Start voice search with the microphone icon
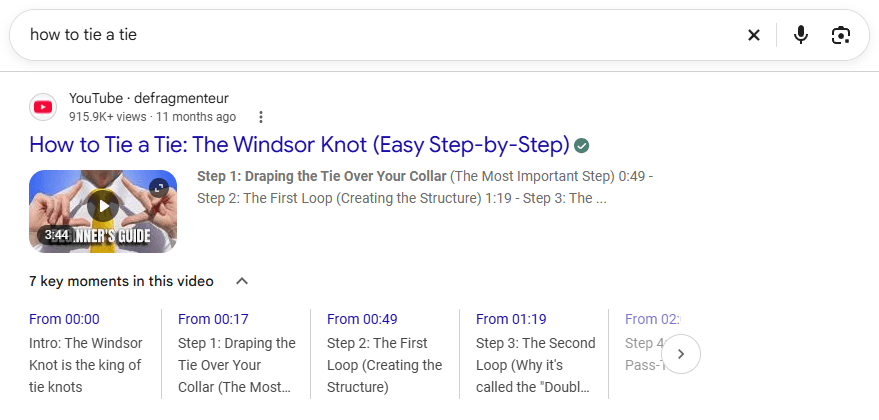Image resolution: width=879 pixels, height=420 pixels. click(x=801, y=35)
